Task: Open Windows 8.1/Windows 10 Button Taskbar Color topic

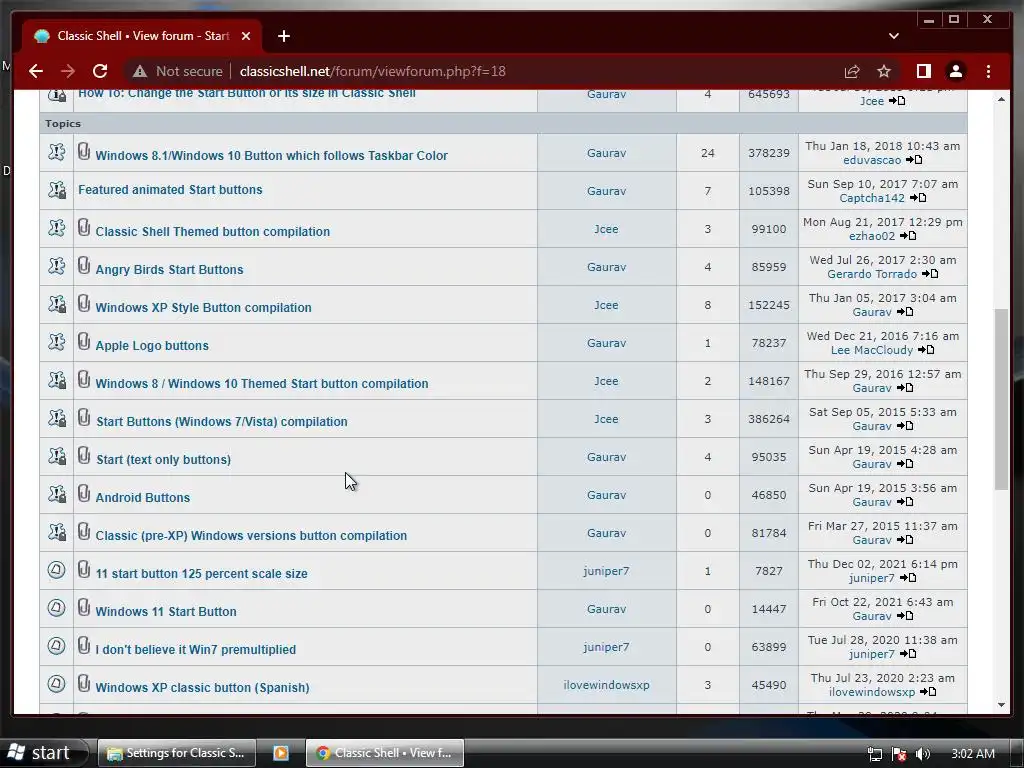Action: [272, 155]
